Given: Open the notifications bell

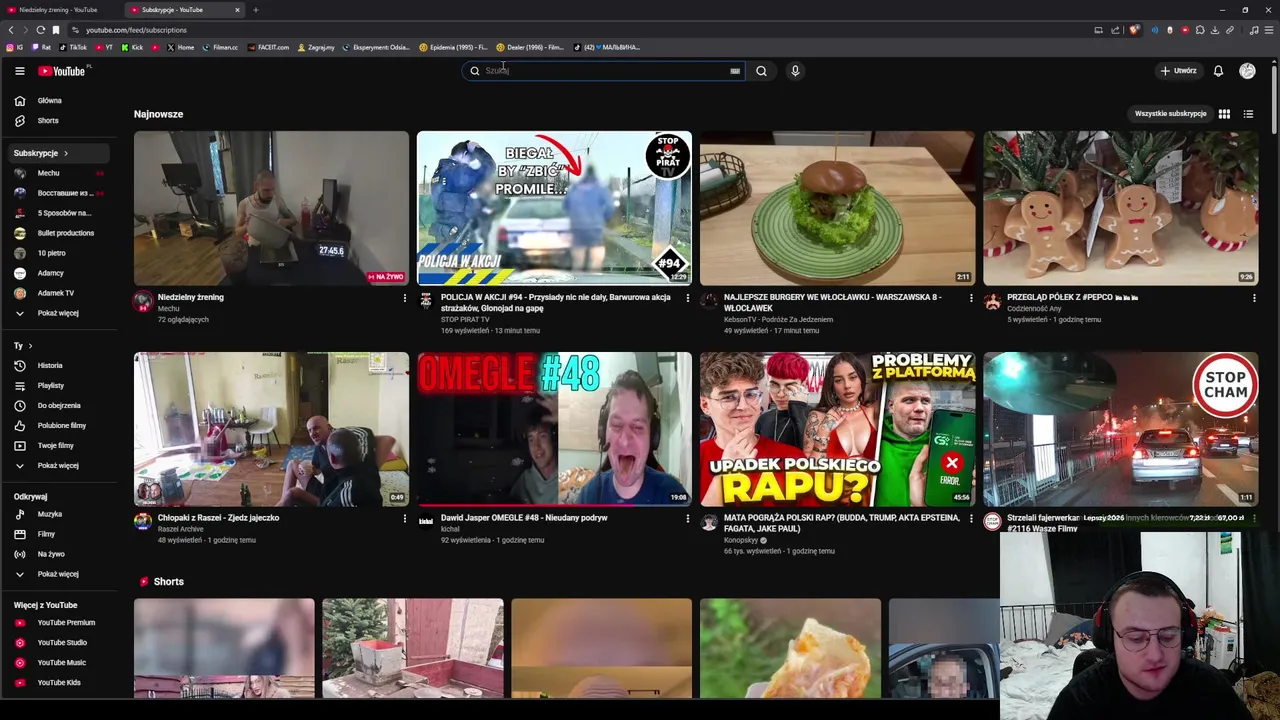Looking at the screenshot, I should point(1218,71).
